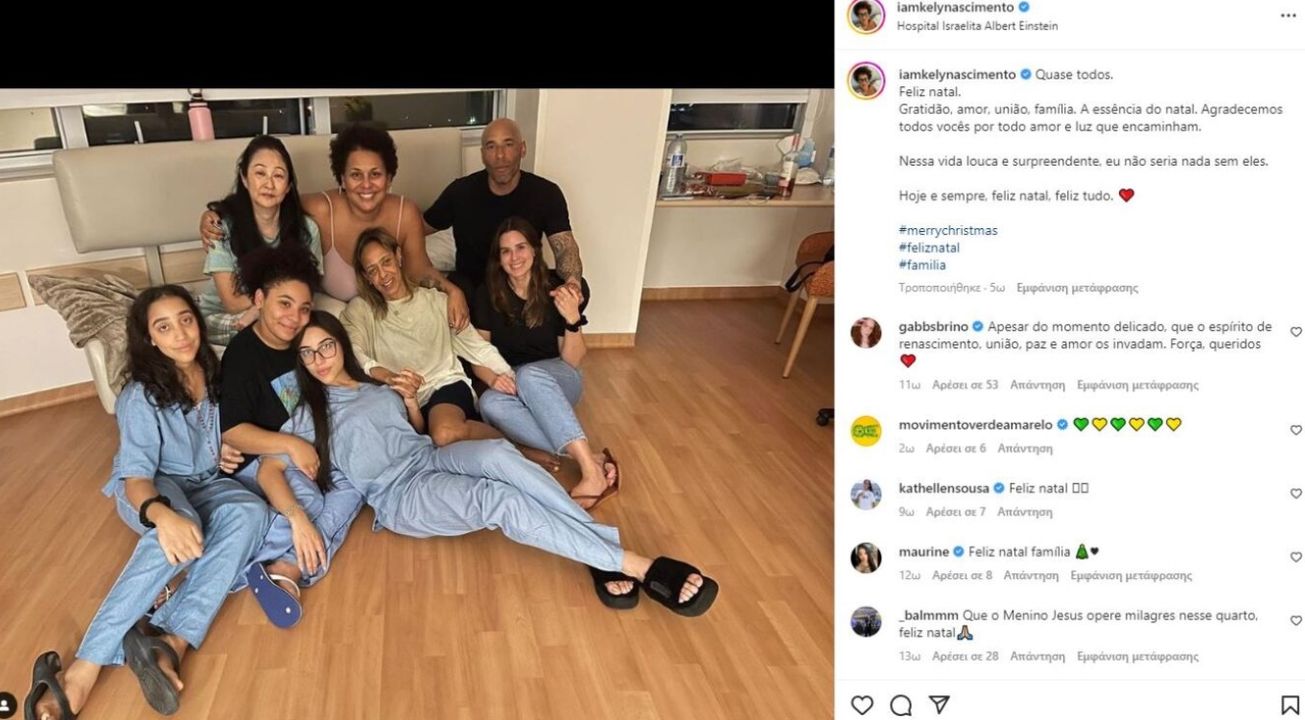Like movimentoverdeamarelo's comment heart
The width and height of the screenshot is (1305, 720).
(x=1296, y=430)
